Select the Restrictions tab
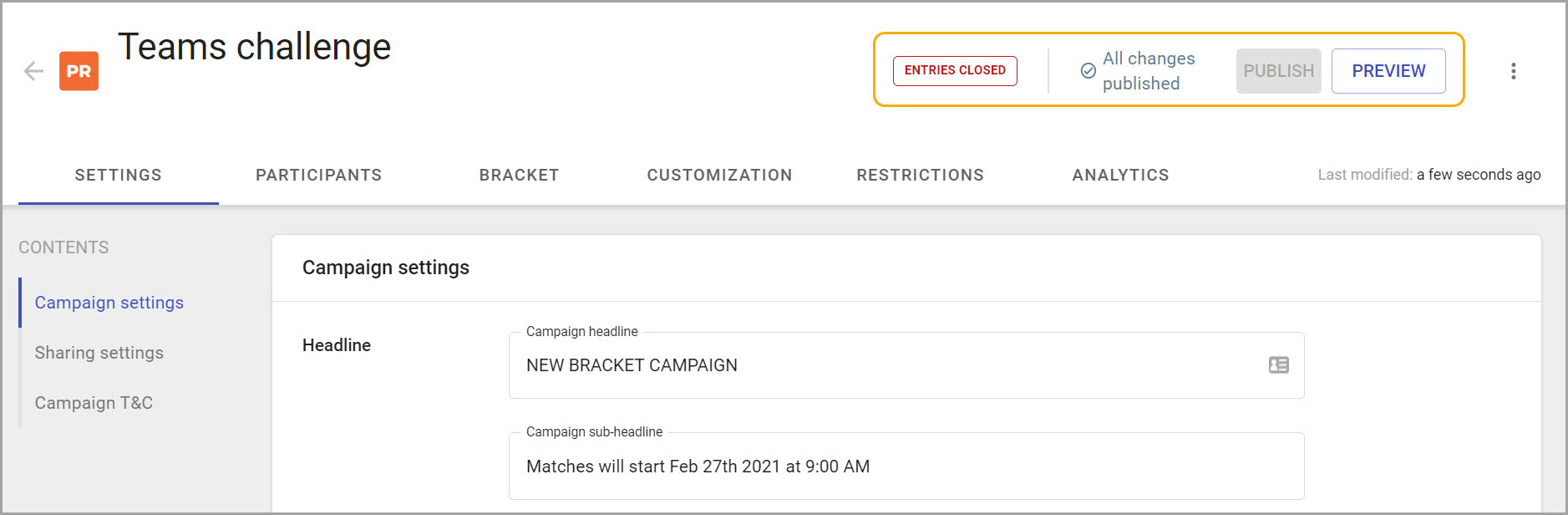 [x=921, y=175]
